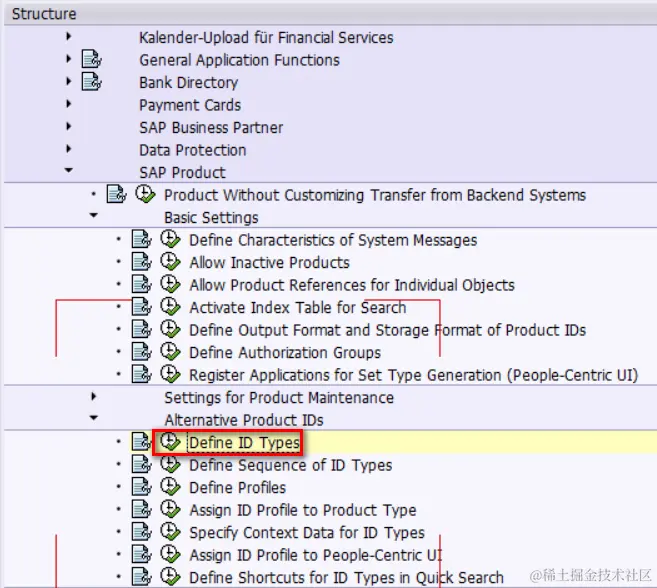Screen dimensions: 657x588
Task: Collapse Alternative Product IDs node
Action: (94, 418)
